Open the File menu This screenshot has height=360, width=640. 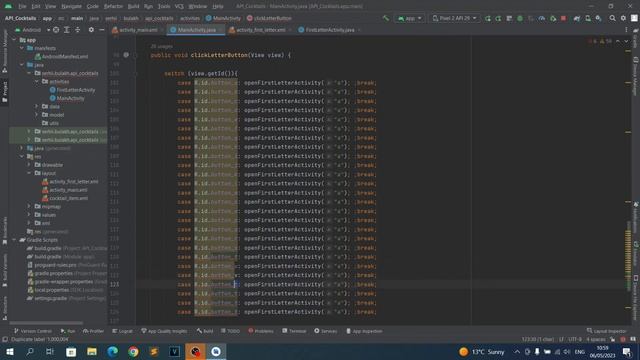22,6
